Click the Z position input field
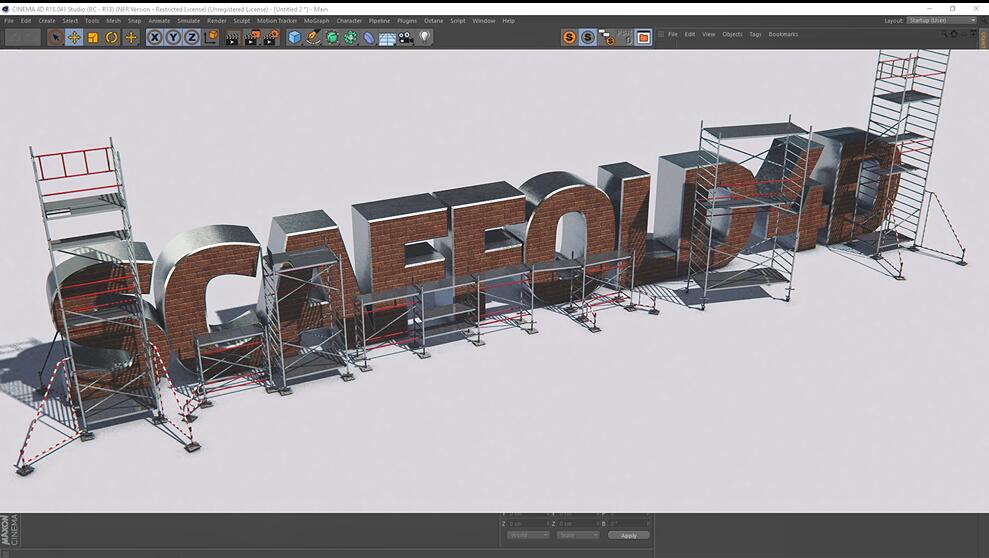Viewport: 989px width, 558px height. pyautogui.click(x=528, y=524)
